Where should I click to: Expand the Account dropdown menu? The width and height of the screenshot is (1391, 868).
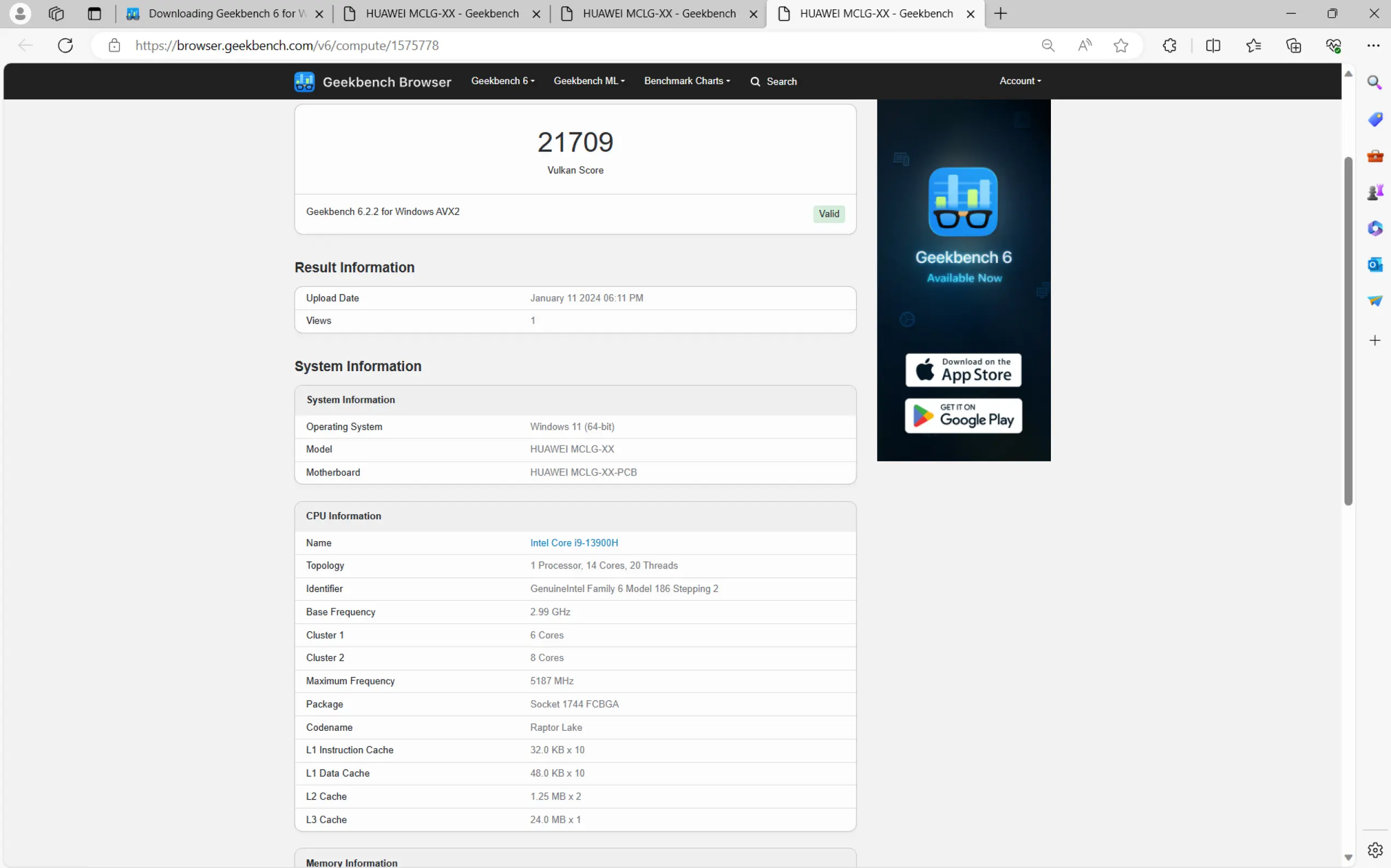[1020, 81]
